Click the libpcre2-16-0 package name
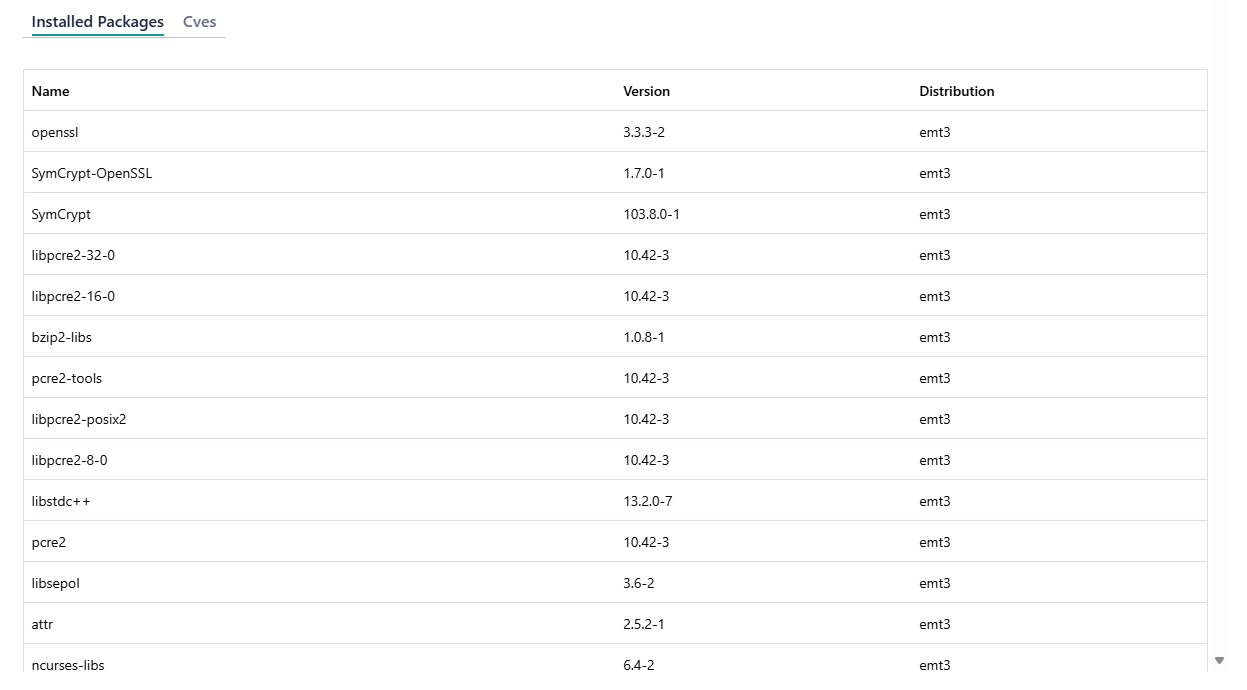The width and height of the screenshot is (1247, 690). 73,296
